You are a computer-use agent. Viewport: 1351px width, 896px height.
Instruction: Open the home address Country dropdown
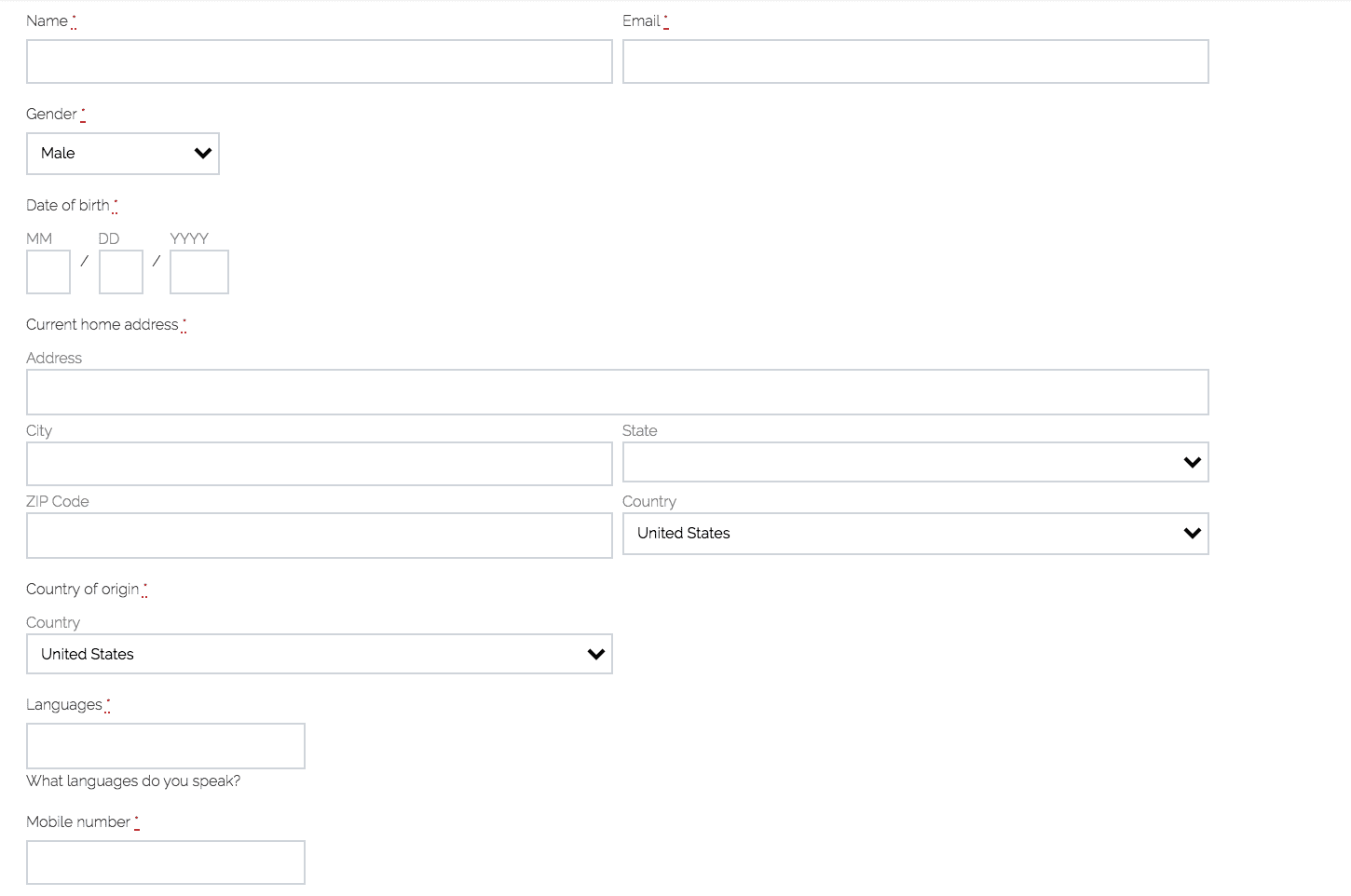pos(916,534)
